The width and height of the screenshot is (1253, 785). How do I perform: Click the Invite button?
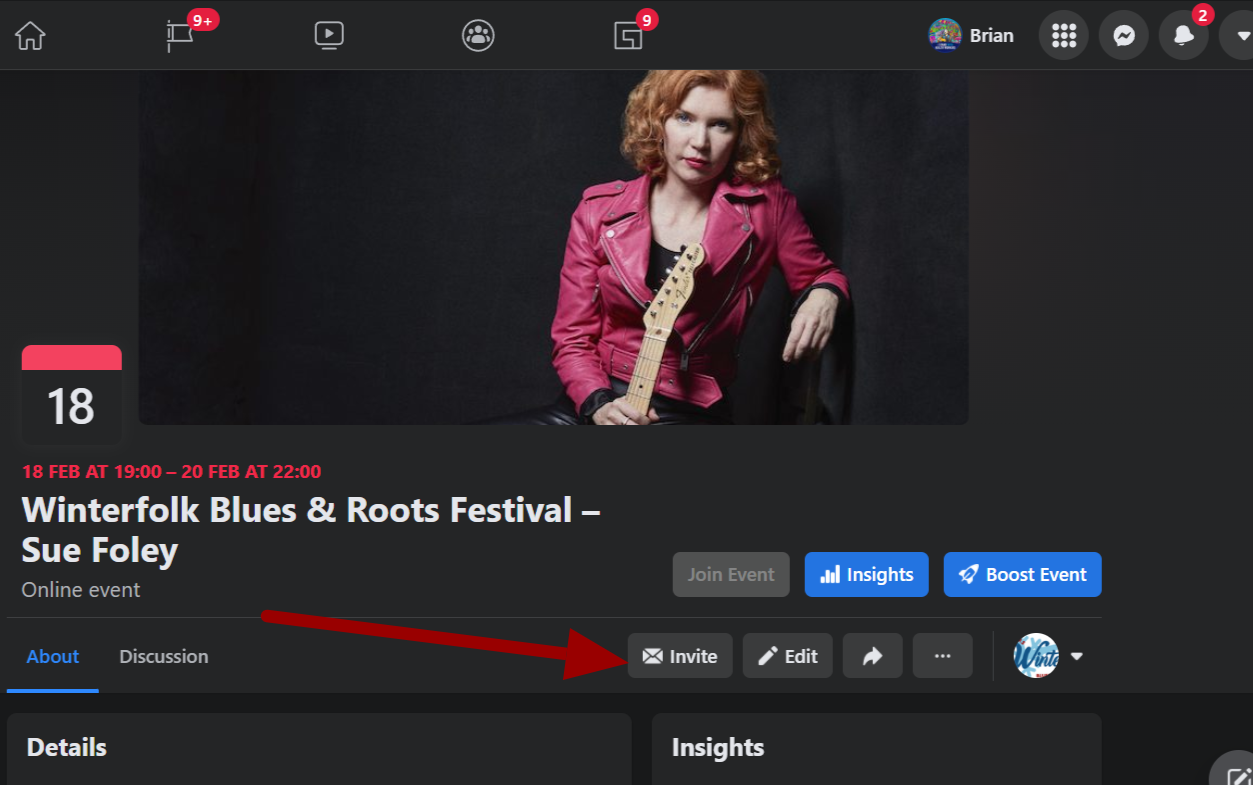point(680,656)
